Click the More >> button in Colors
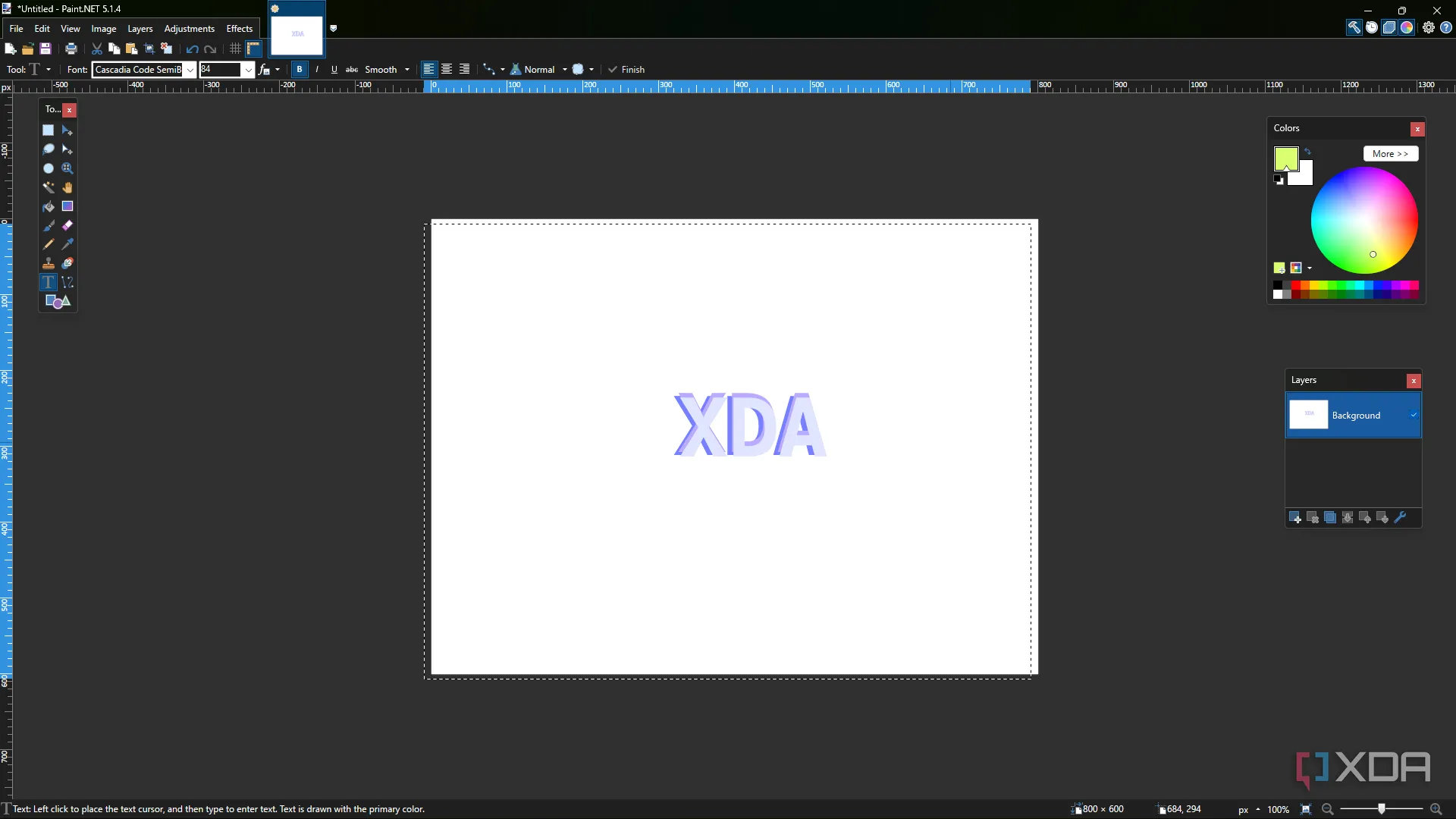 pos(1390,154)
